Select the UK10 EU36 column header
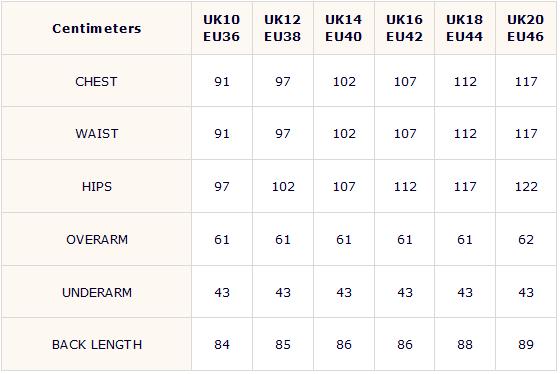The image size is (560, 374). pos(221,28)
